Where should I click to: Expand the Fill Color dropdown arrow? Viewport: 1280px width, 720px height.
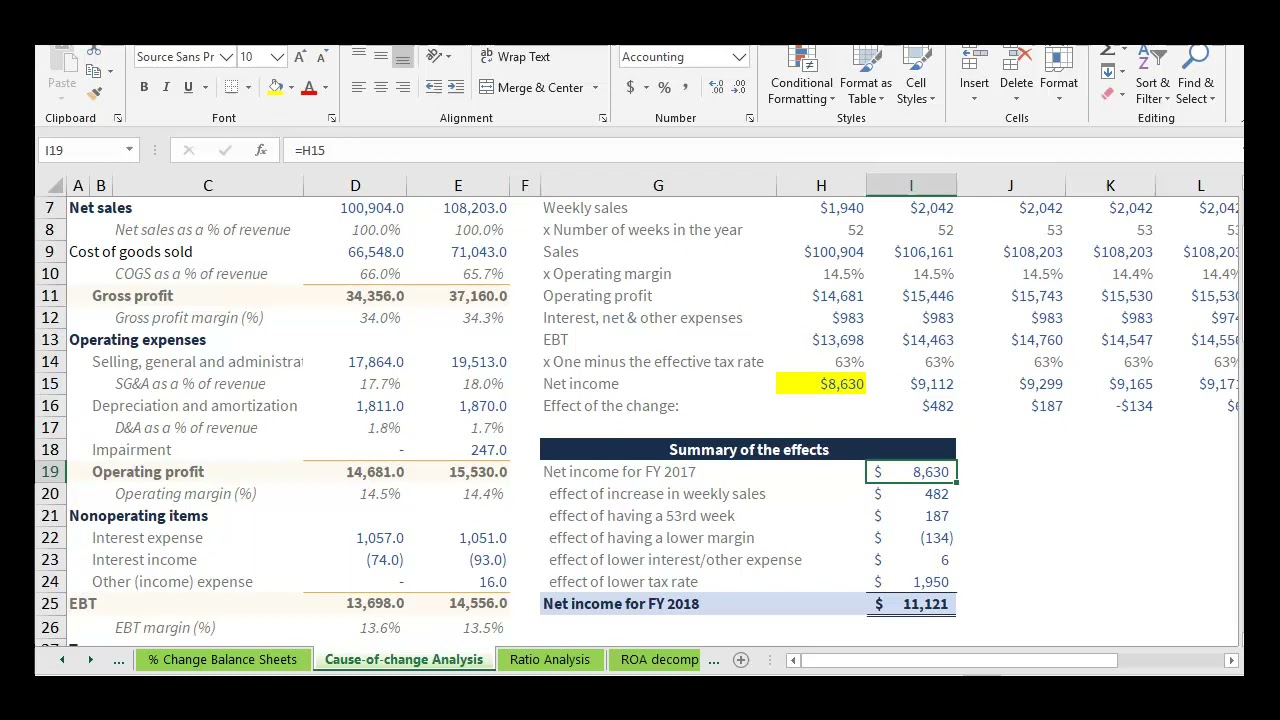pyautogui.click(x=291, y=88)
